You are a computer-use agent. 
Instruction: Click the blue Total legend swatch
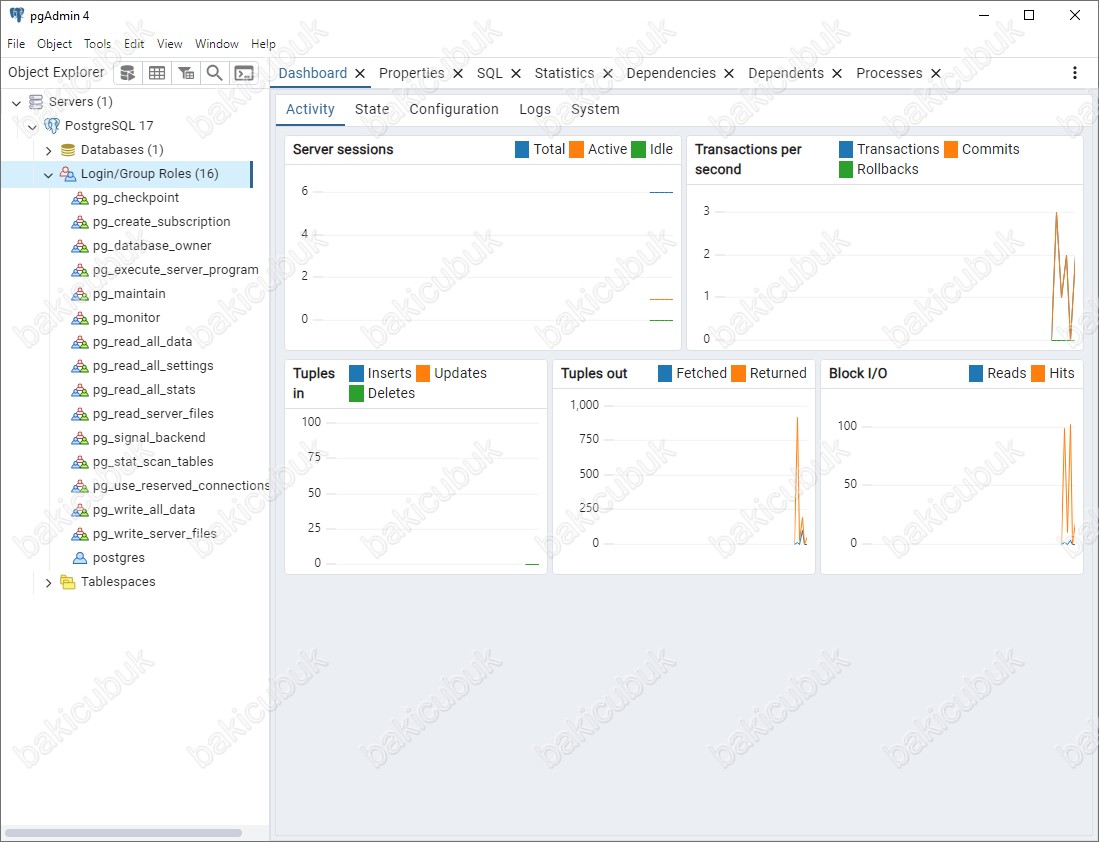[x=521, y=149]
